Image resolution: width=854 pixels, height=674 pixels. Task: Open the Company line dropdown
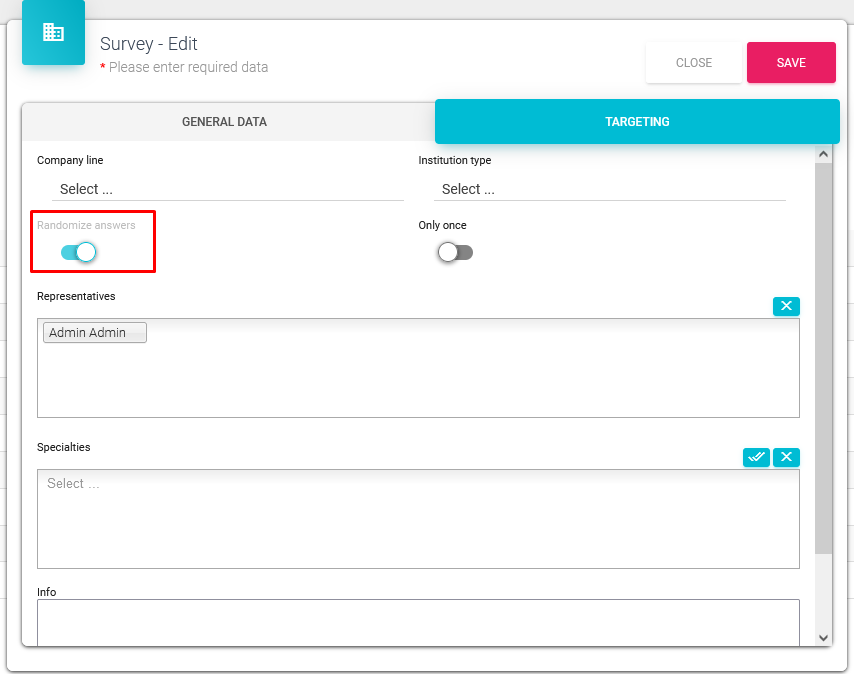click(x=228, y=189)
